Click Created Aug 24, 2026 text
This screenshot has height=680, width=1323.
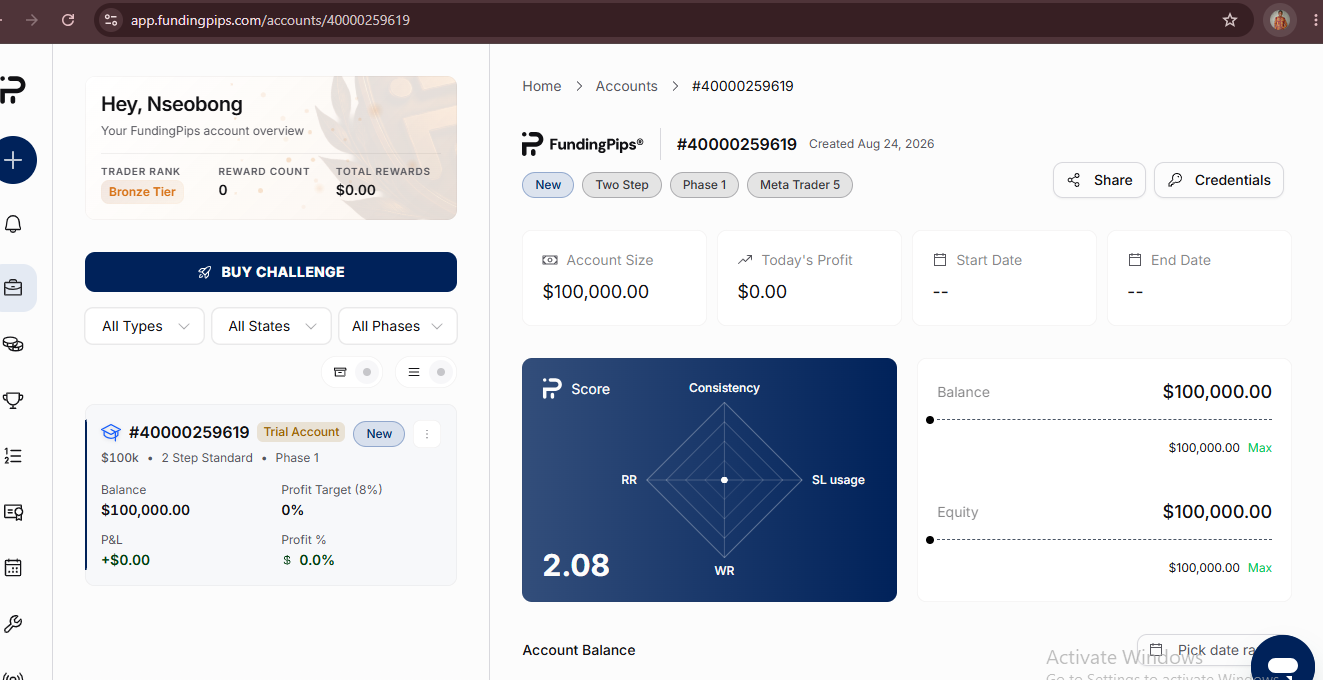(871, 144)
